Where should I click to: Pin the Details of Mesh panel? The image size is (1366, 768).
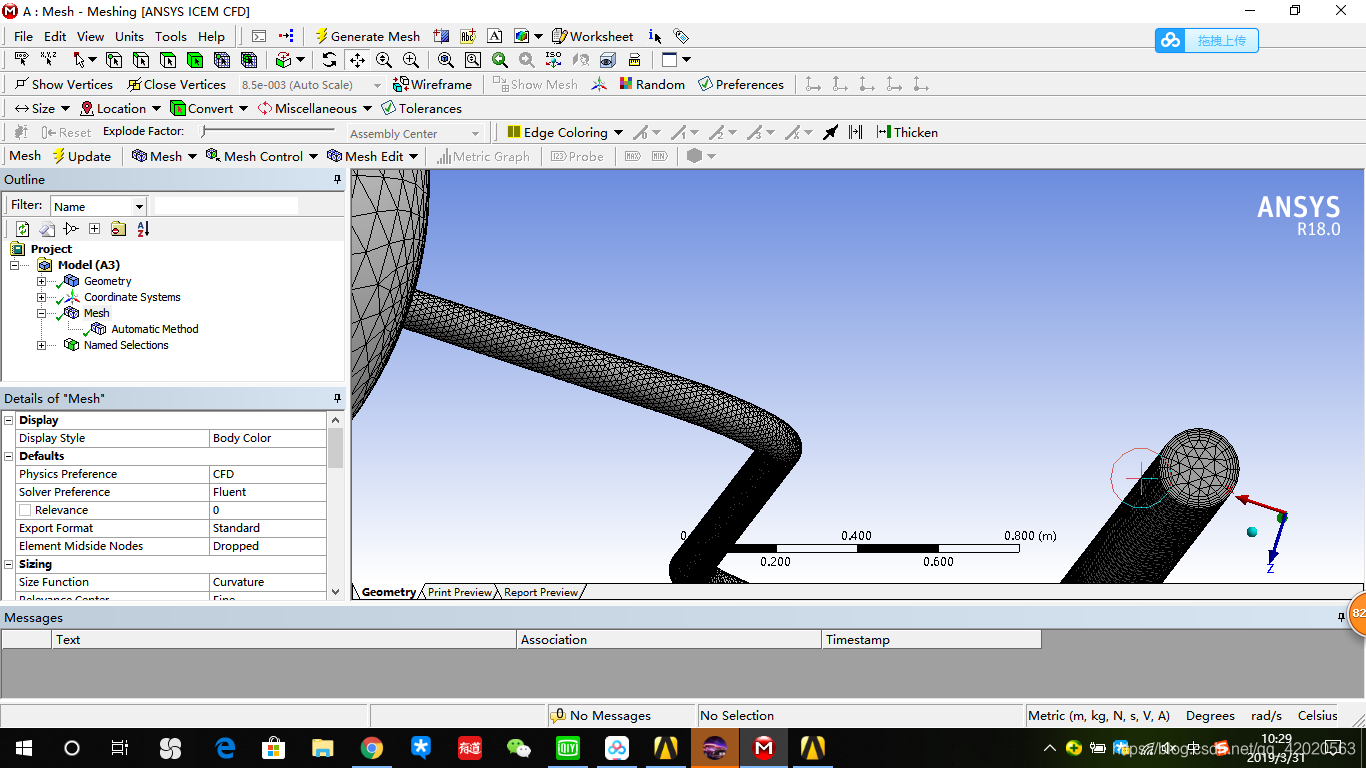click(x=337, y=398)
